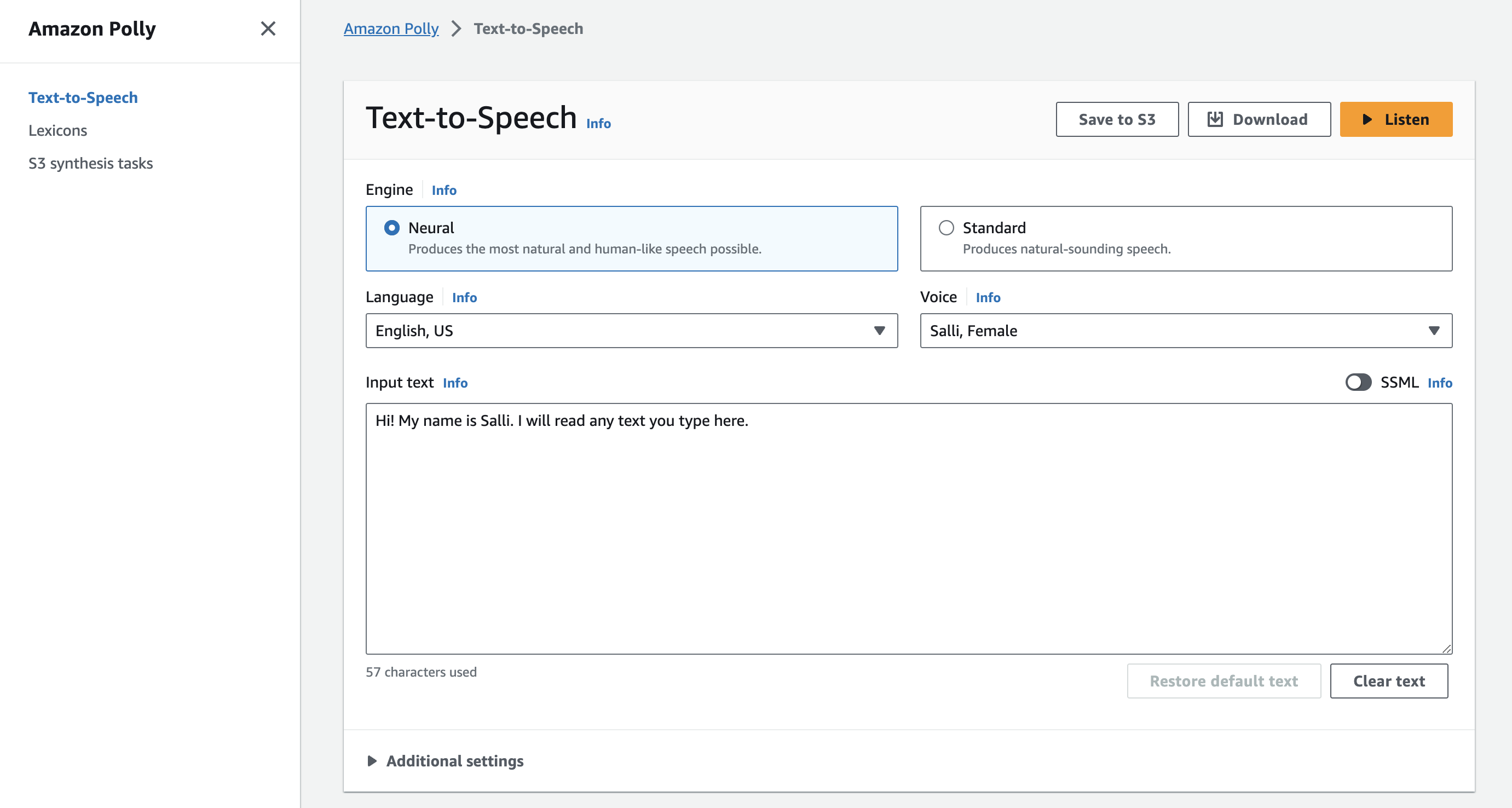Open Info link beside SSML
This screenshot has width=1512, height=808.
(x=1440, y=383)
